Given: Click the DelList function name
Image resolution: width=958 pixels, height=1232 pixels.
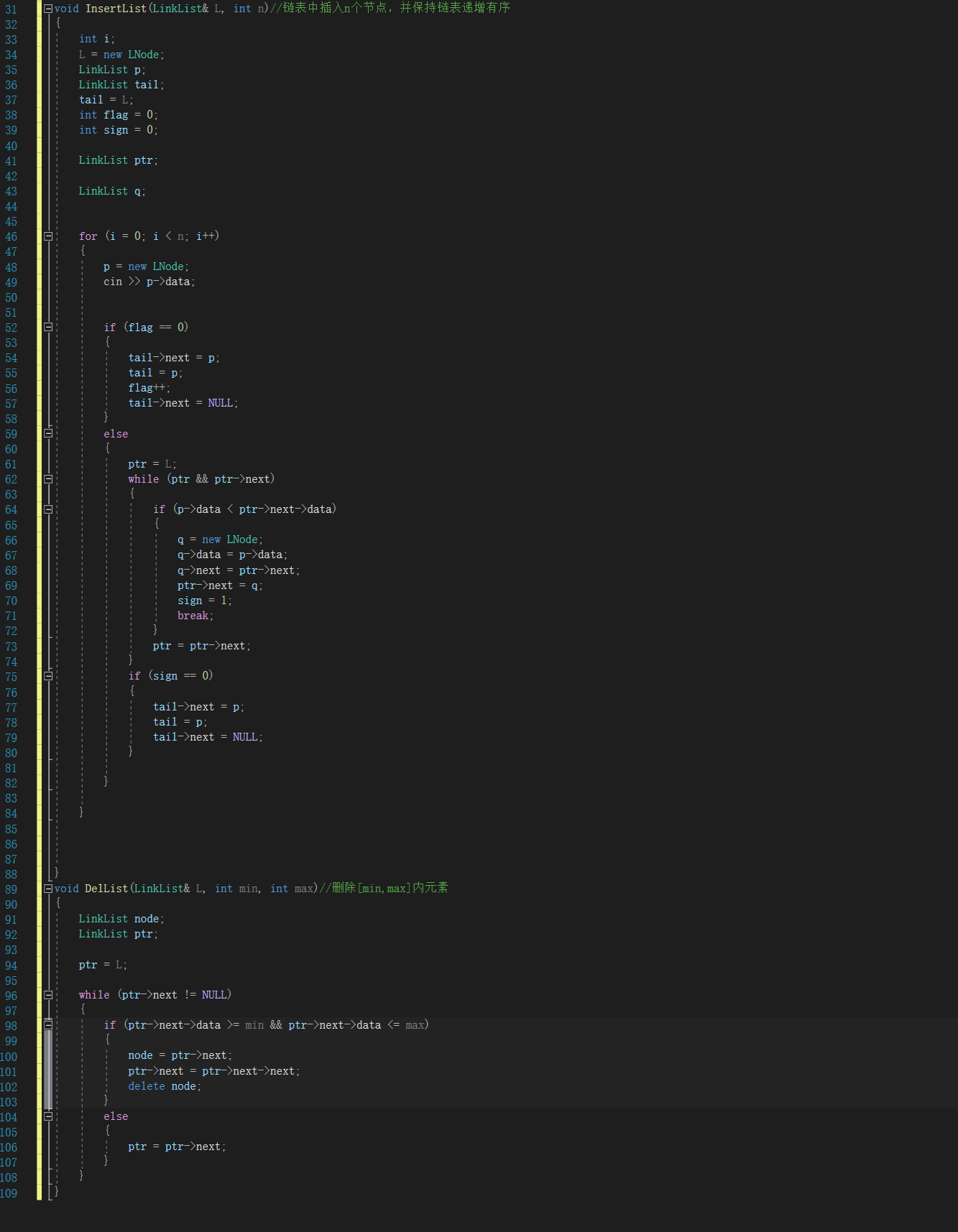Looking at the screenshot, I should pos(106,889).
